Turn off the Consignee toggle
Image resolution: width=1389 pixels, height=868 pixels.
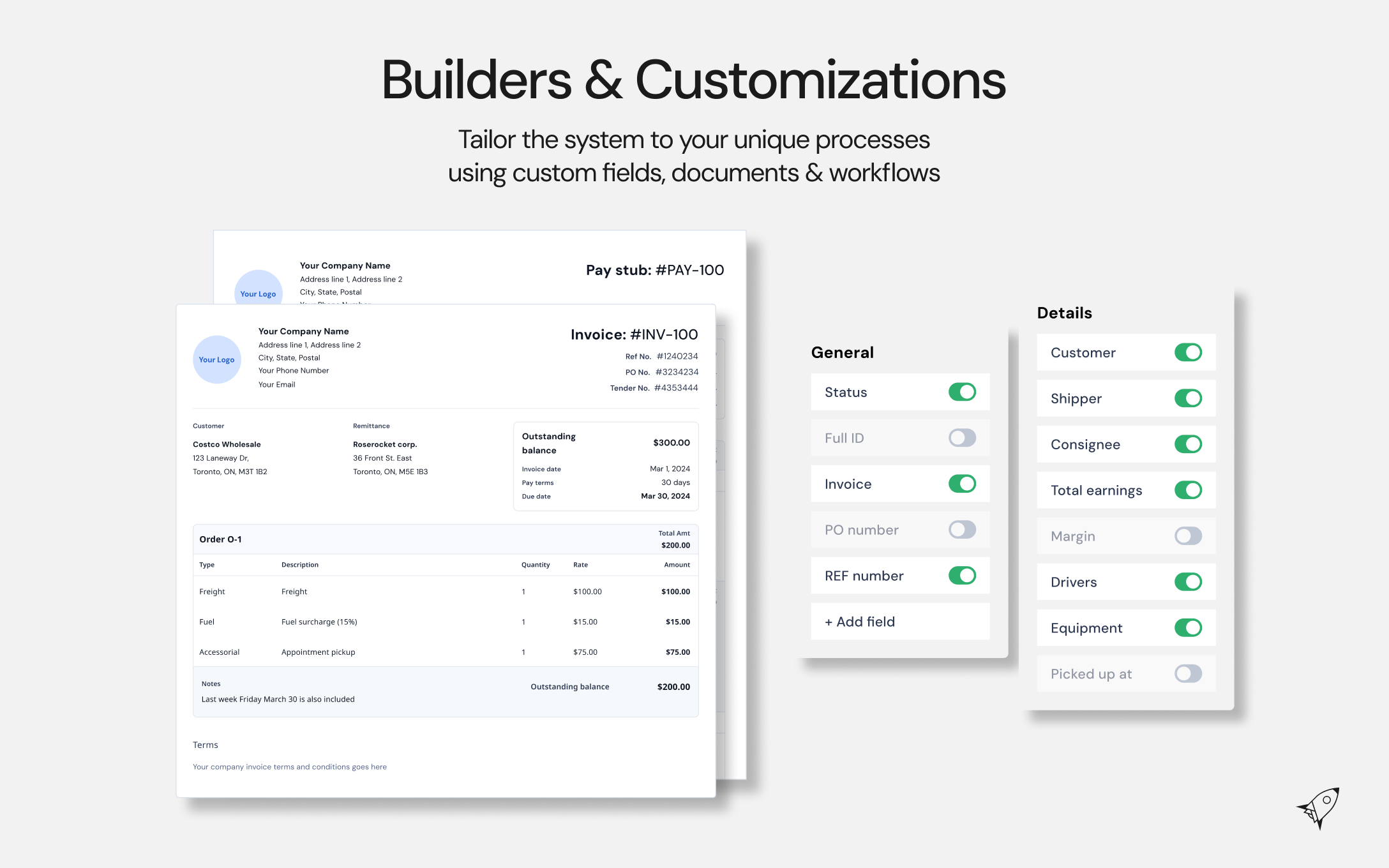[1188, 444]
